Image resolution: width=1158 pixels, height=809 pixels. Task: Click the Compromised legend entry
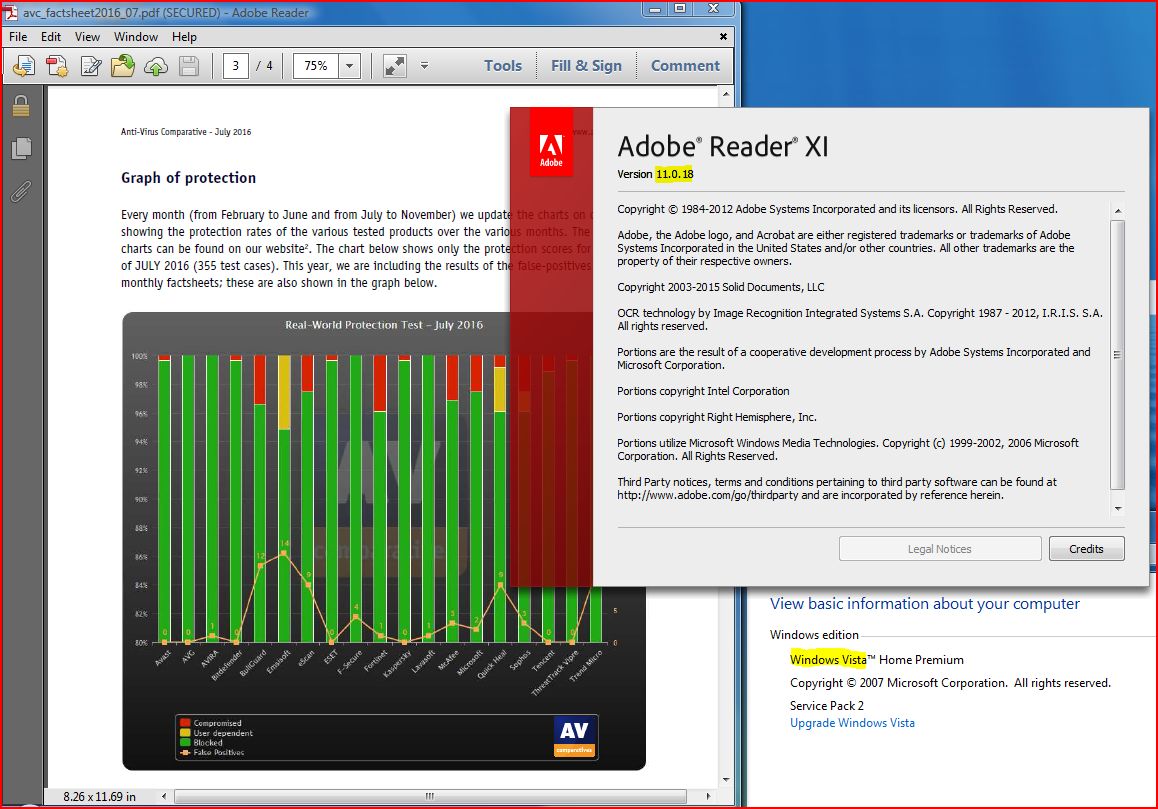click(211, 723)
